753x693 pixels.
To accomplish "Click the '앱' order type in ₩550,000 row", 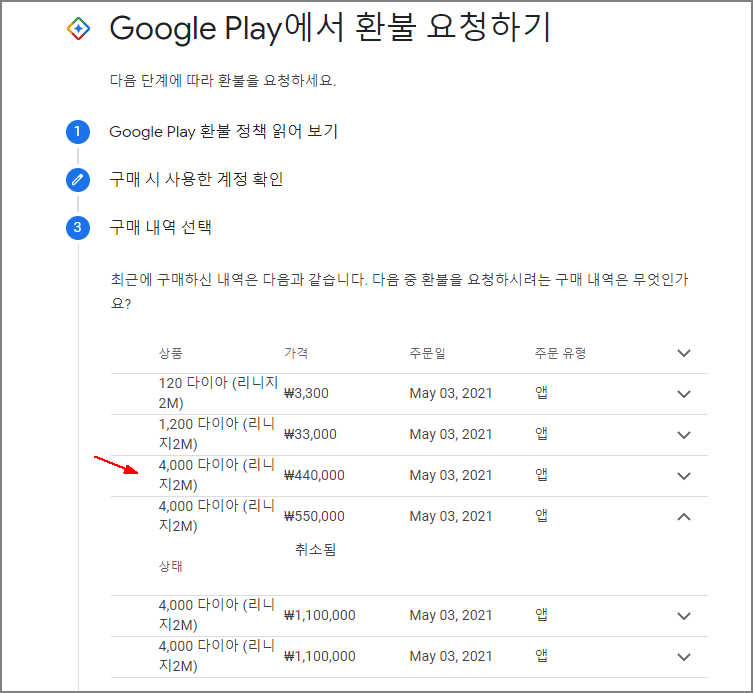I will [541, 516].
